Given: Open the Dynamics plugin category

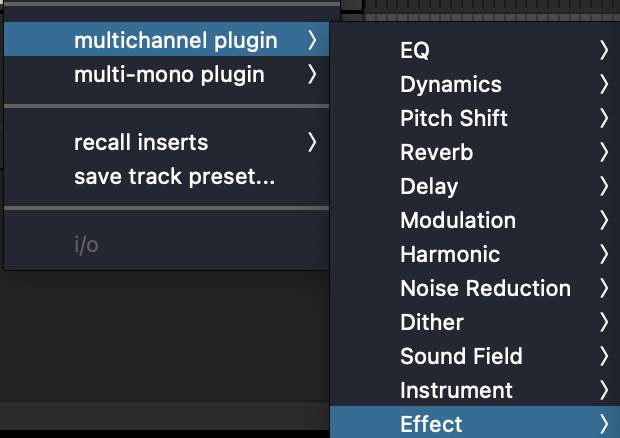Looking at the screenshot, I should tap(475, 84).
